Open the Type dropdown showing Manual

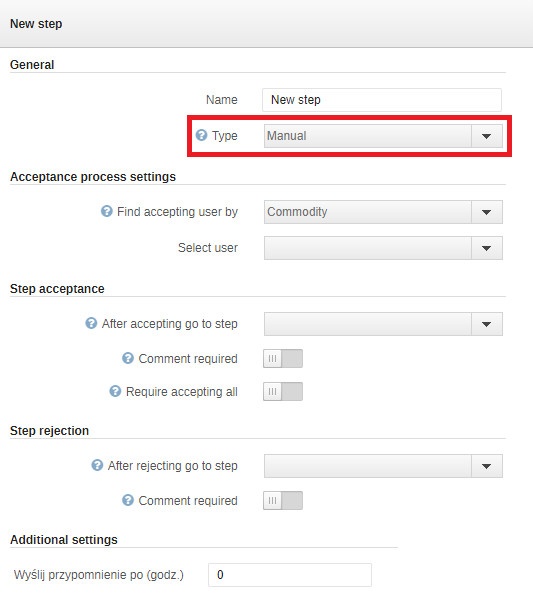pyautogui.click(x=383, y=136)
